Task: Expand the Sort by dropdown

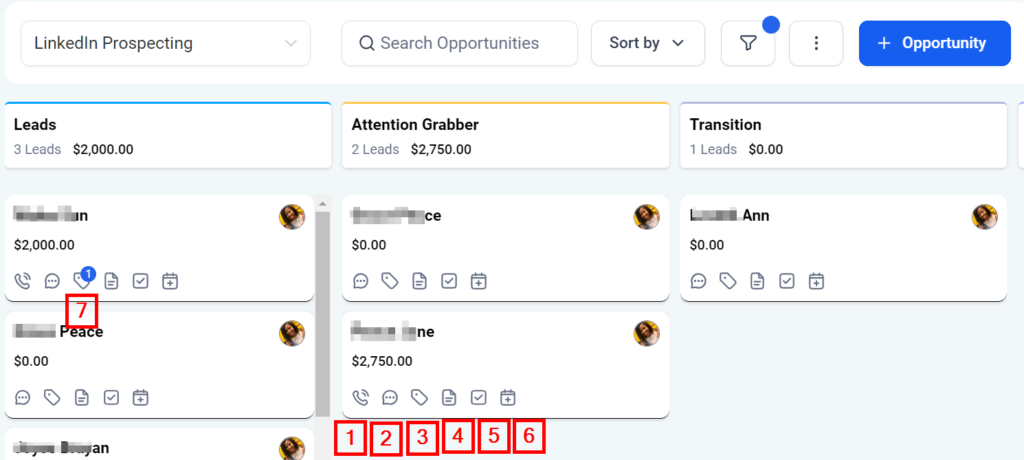Action: coord(648,43)
